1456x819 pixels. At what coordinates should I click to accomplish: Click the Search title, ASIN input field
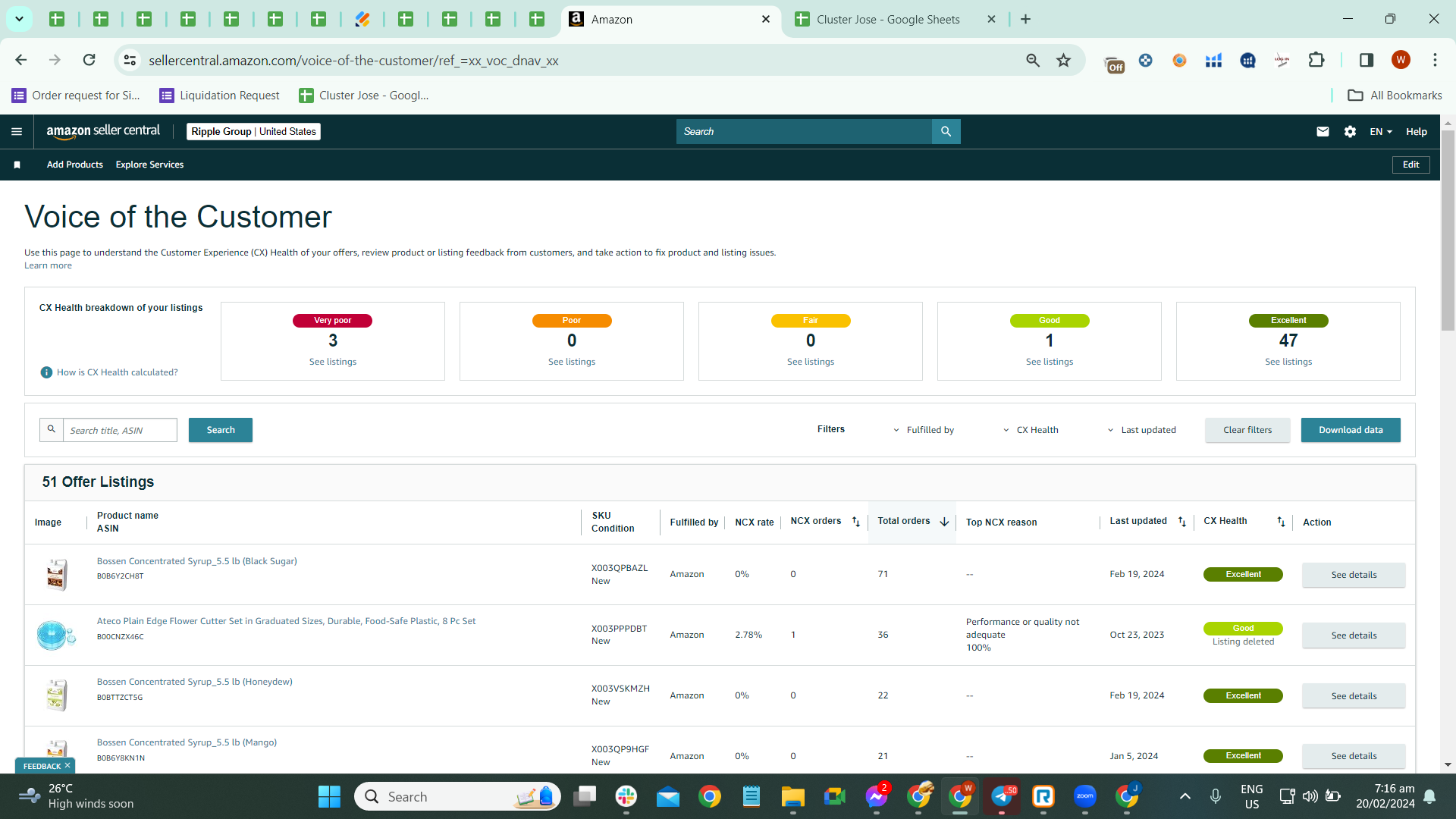point(120,430)
